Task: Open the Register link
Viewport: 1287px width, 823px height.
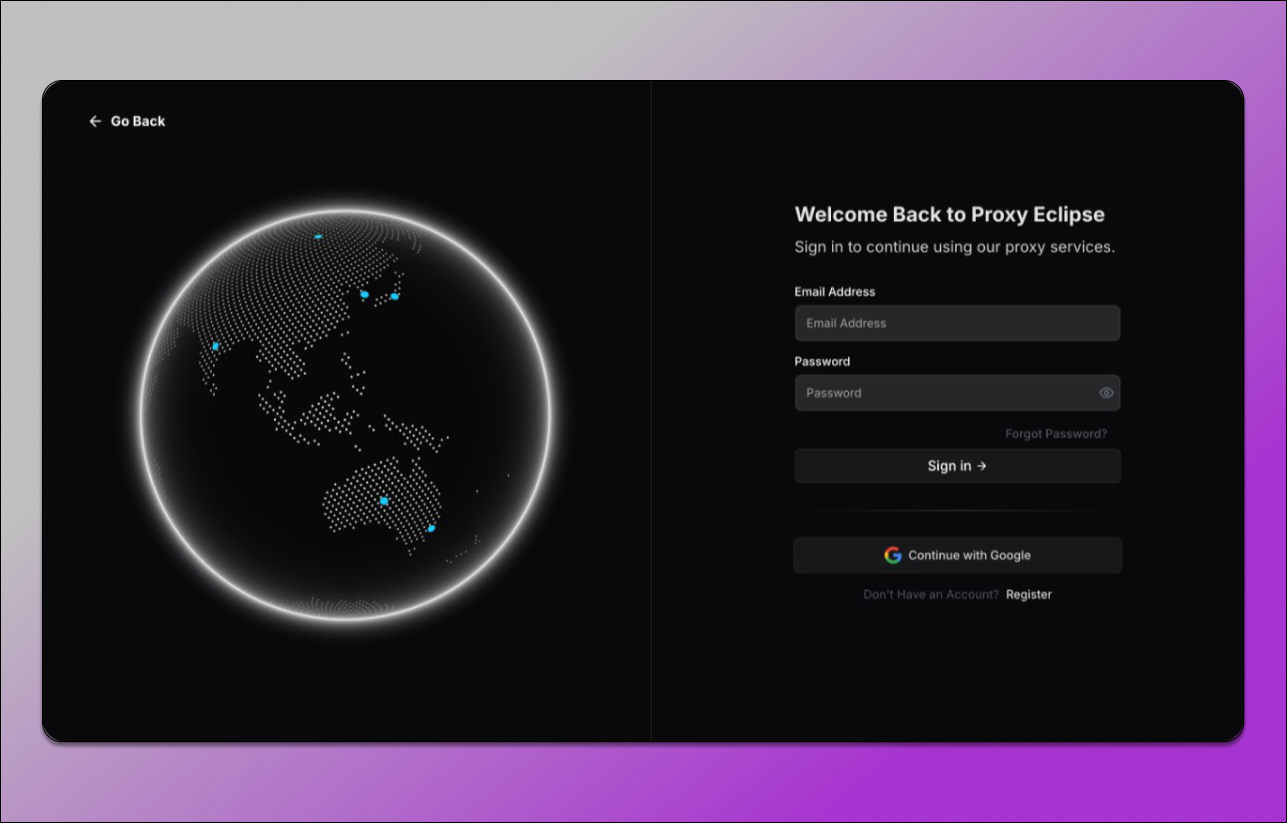Action: coord(1029,594)
